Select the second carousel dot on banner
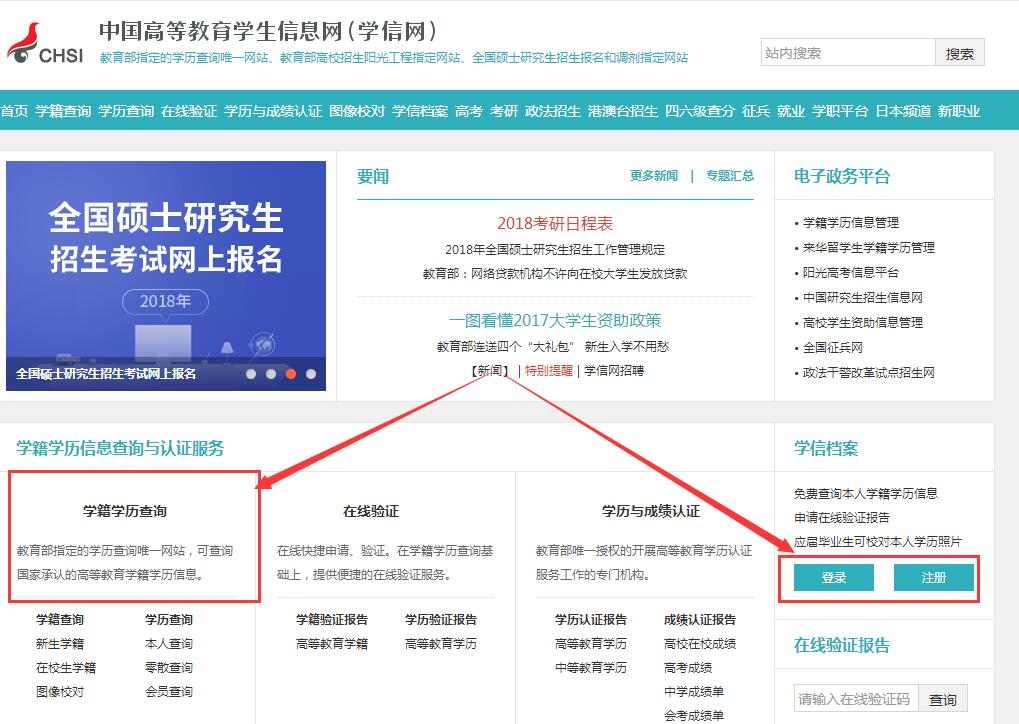Viewport: 1019px width, 724px height. coord(271,374)
